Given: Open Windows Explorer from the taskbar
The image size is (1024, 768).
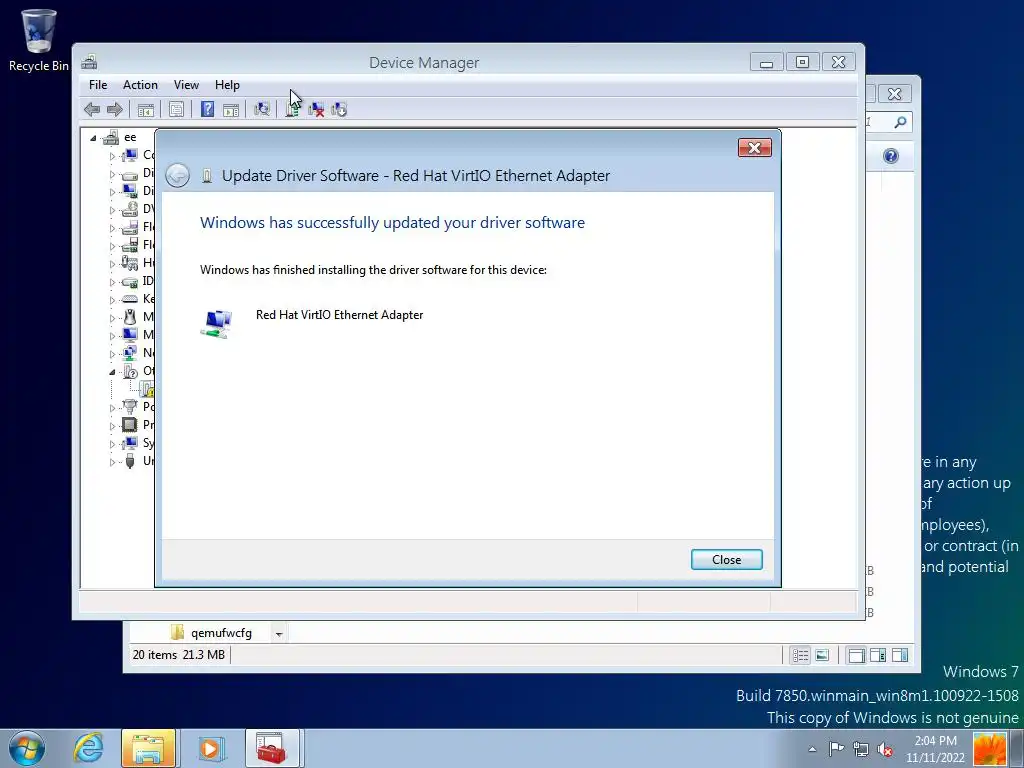Looking at the screenshot, I should point(148,748).
